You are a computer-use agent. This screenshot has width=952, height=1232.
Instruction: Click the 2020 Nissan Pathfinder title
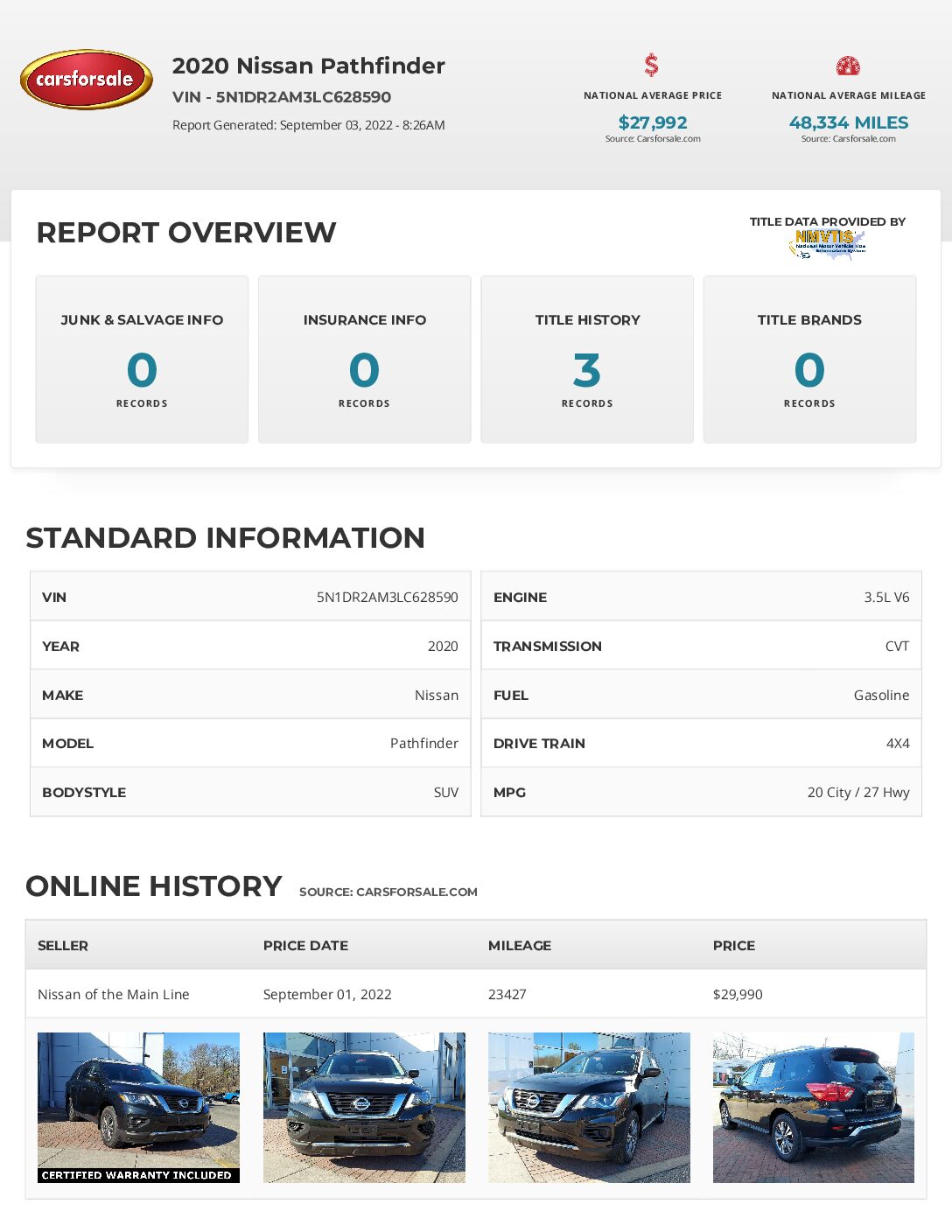[x=309, y=66]
